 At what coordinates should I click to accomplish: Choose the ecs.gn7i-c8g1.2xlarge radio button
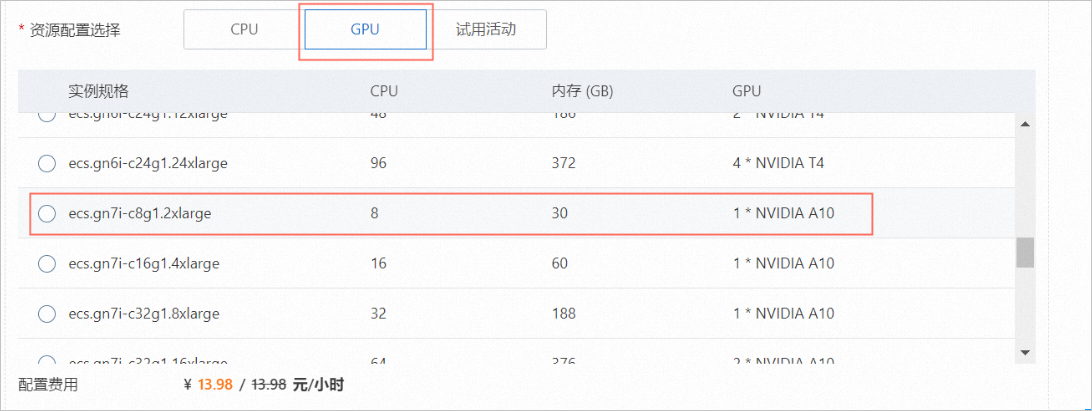(47, 213)
